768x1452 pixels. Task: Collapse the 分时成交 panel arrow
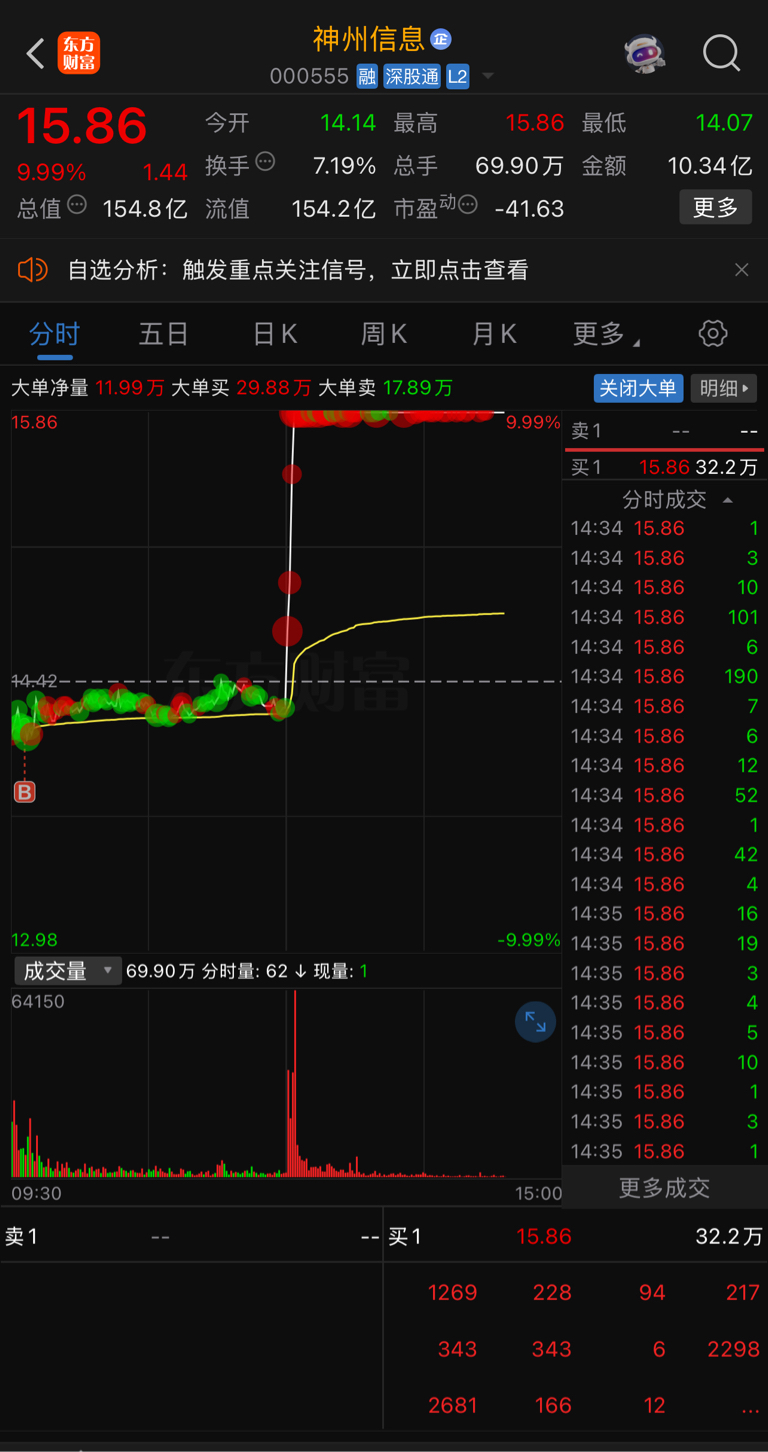coord(728,499)
